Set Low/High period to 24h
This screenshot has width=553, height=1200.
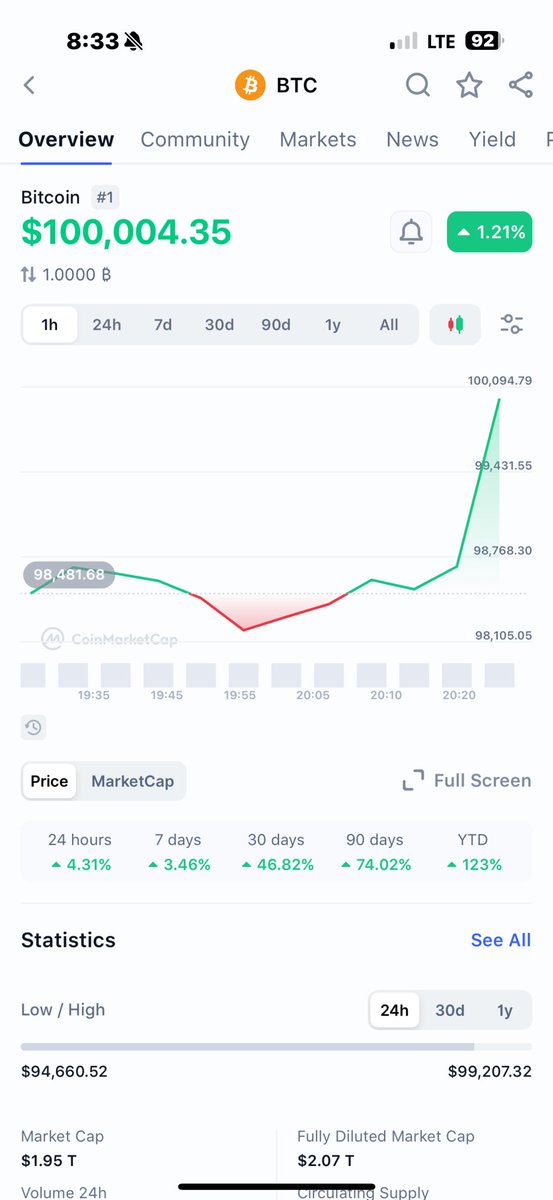click(394, 1010)
